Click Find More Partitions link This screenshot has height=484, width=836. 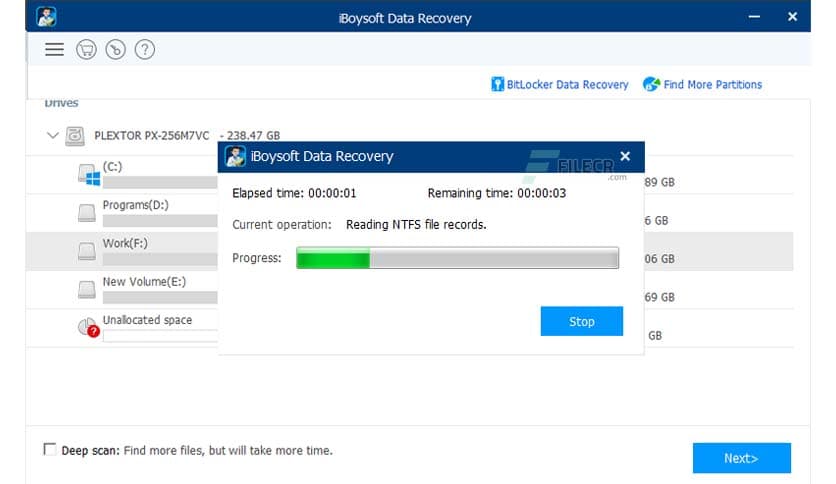point(712,85)
